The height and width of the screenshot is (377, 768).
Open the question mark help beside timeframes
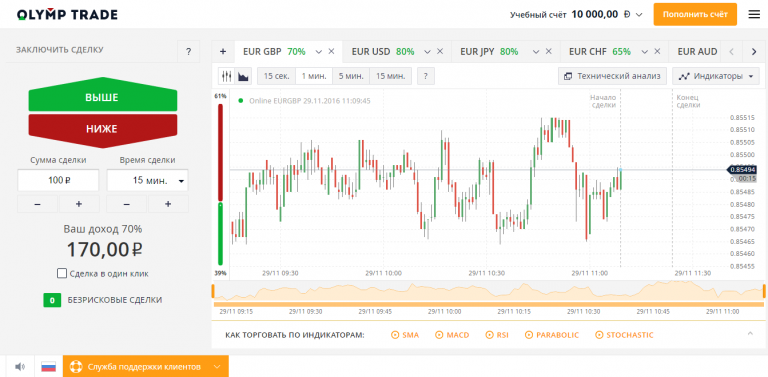click(426, 76)
